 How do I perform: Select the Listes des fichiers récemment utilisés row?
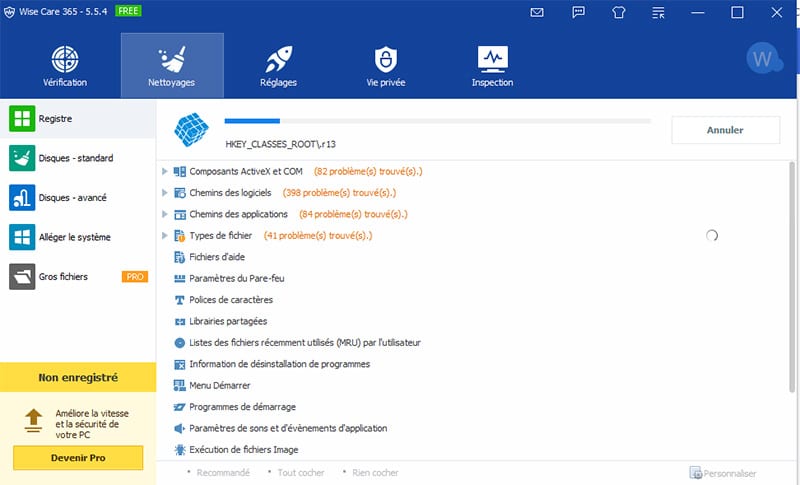coord(473,343)
